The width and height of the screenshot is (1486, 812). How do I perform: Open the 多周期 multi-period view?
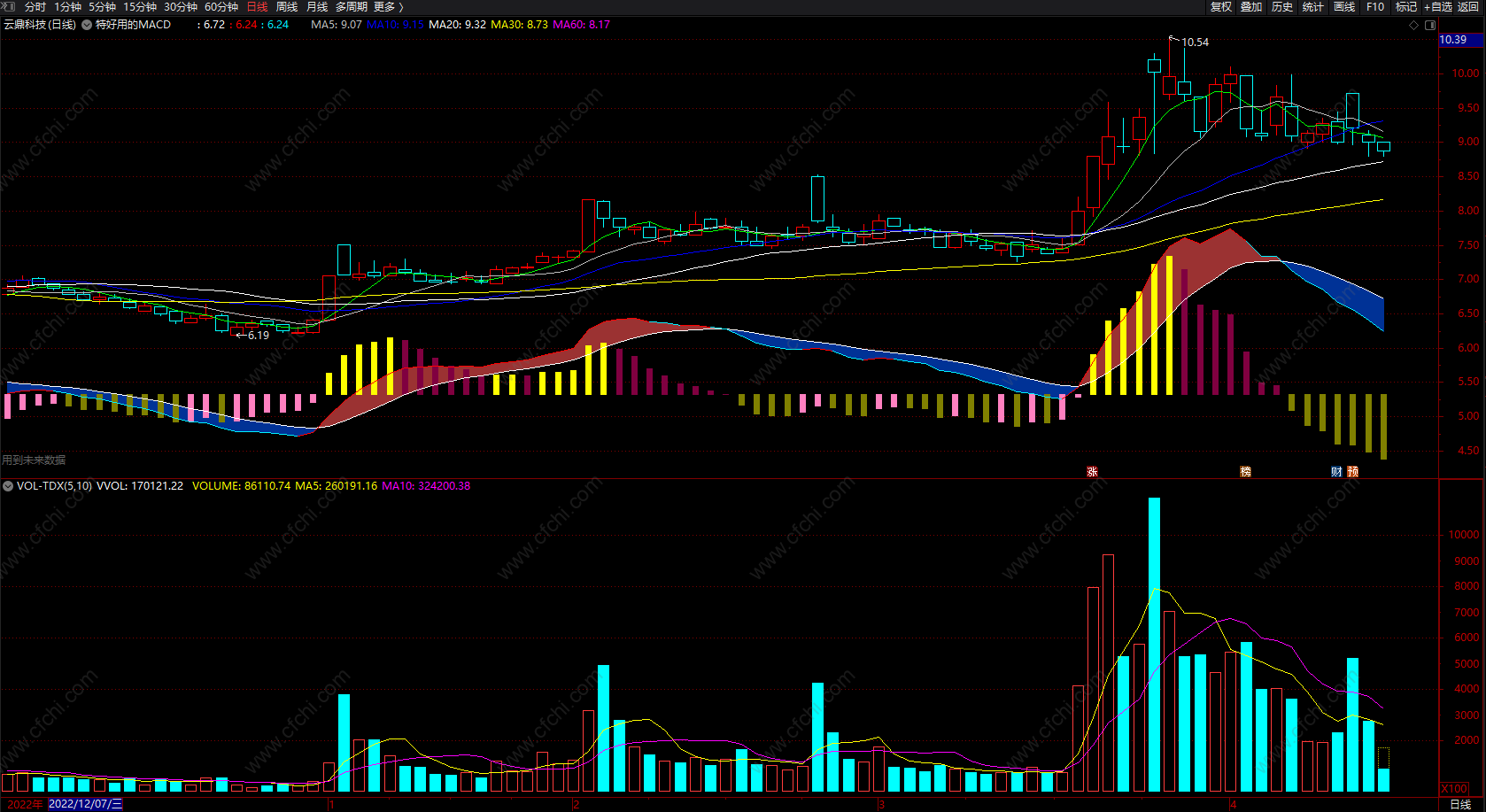pyautogui.click(x=352, y=6)
